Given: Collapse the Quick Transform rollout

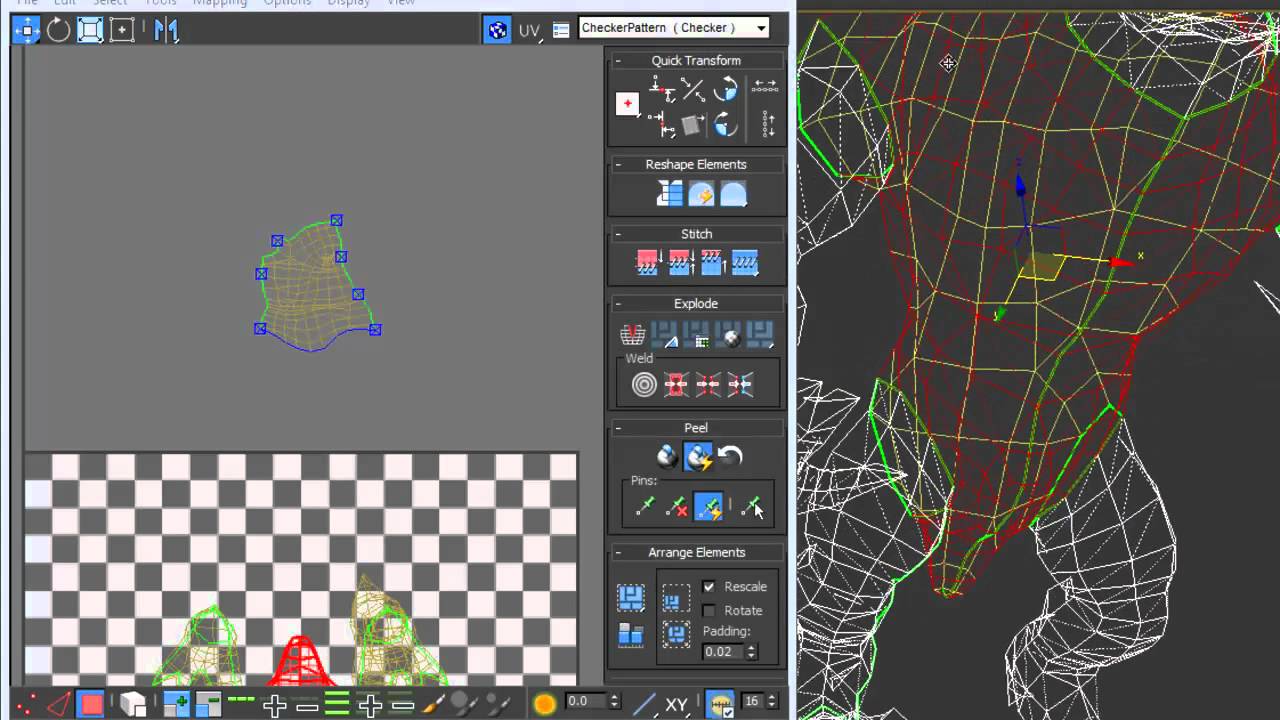Looking at the screenshot, I should [618, 61].
